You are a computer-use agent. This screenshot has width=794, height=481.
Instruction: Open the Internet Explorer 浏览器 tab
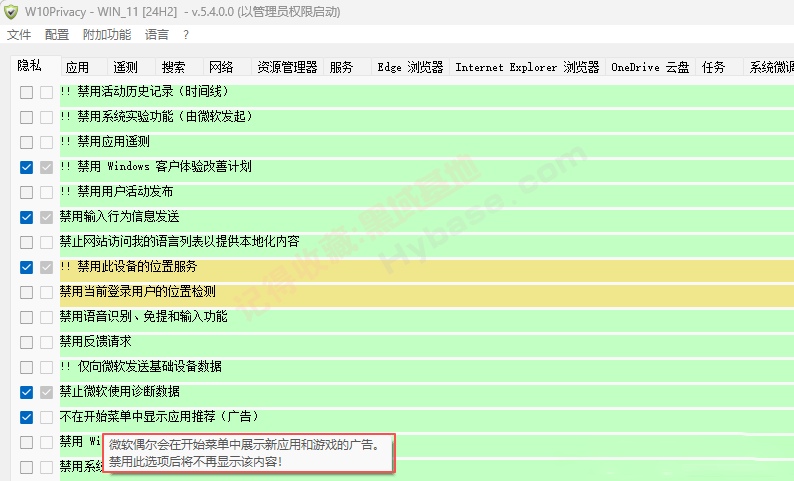[527, 67]
